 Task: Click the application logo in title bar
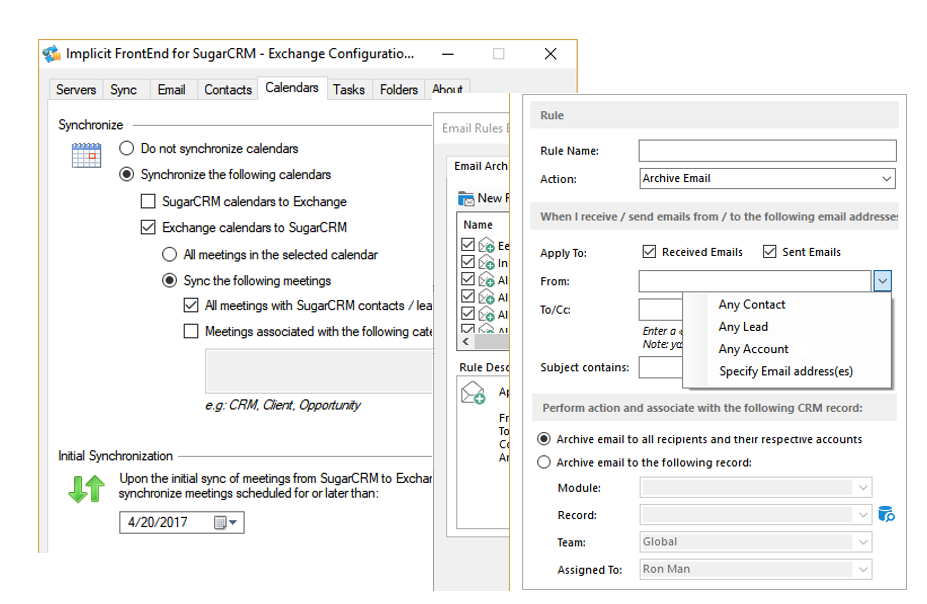tap(51, 53)
